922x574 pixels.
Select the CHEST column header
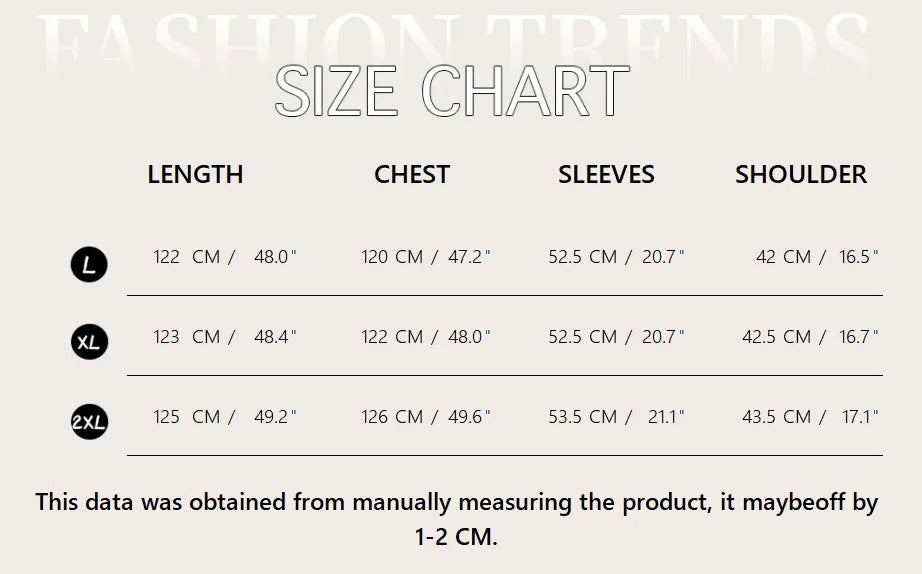pyautogui.click(x=412, y=175)
